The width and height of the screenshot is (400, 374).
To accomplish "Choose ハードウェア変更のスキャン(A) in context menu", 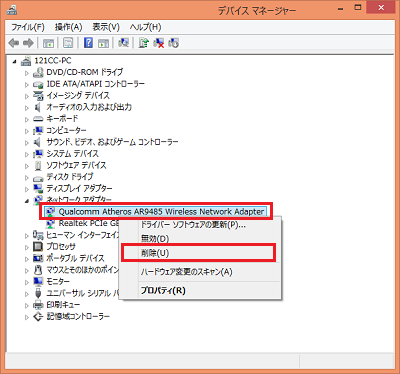I will click(x=200, y=272).
